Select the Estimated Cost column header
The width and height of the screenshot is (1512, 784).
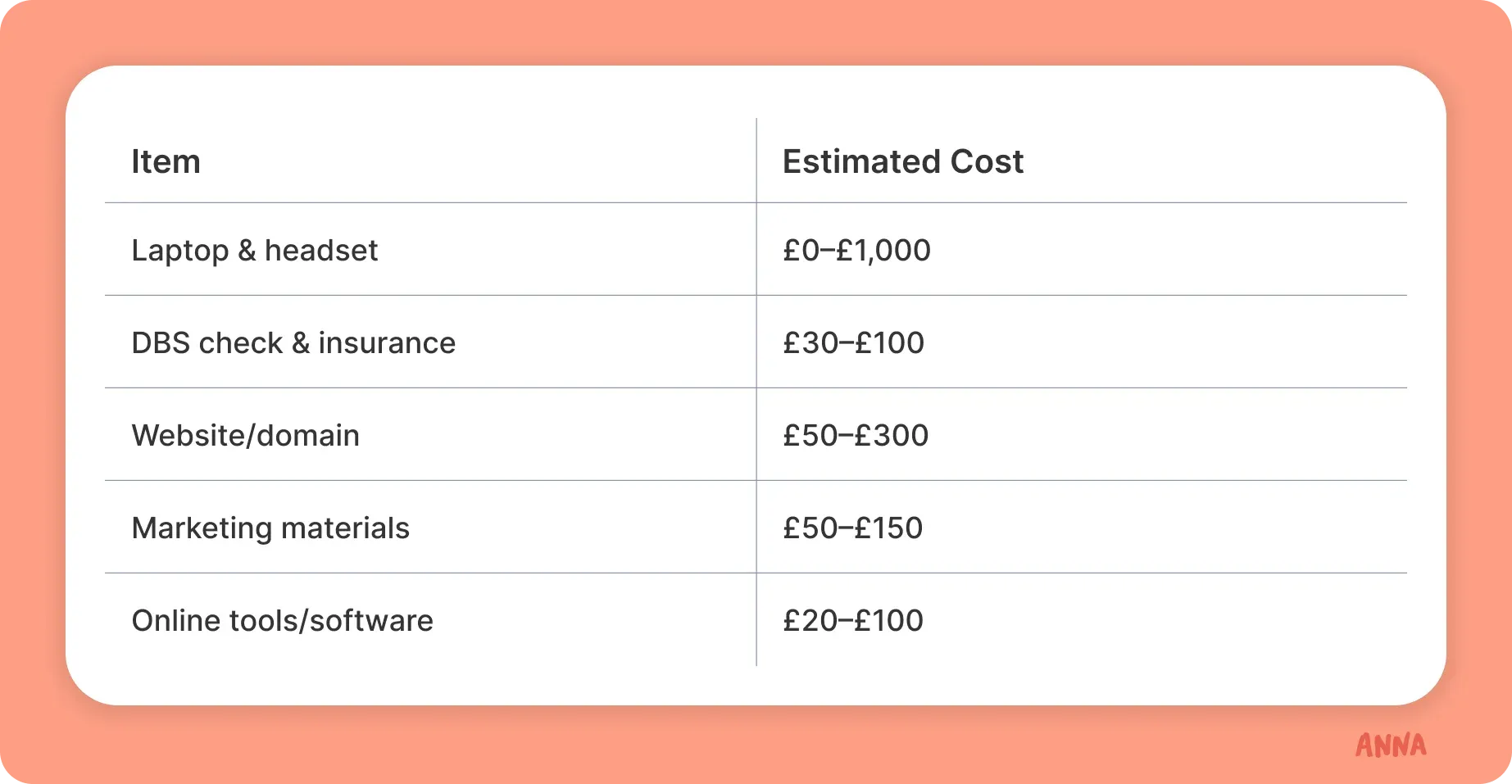coord(903,161)
